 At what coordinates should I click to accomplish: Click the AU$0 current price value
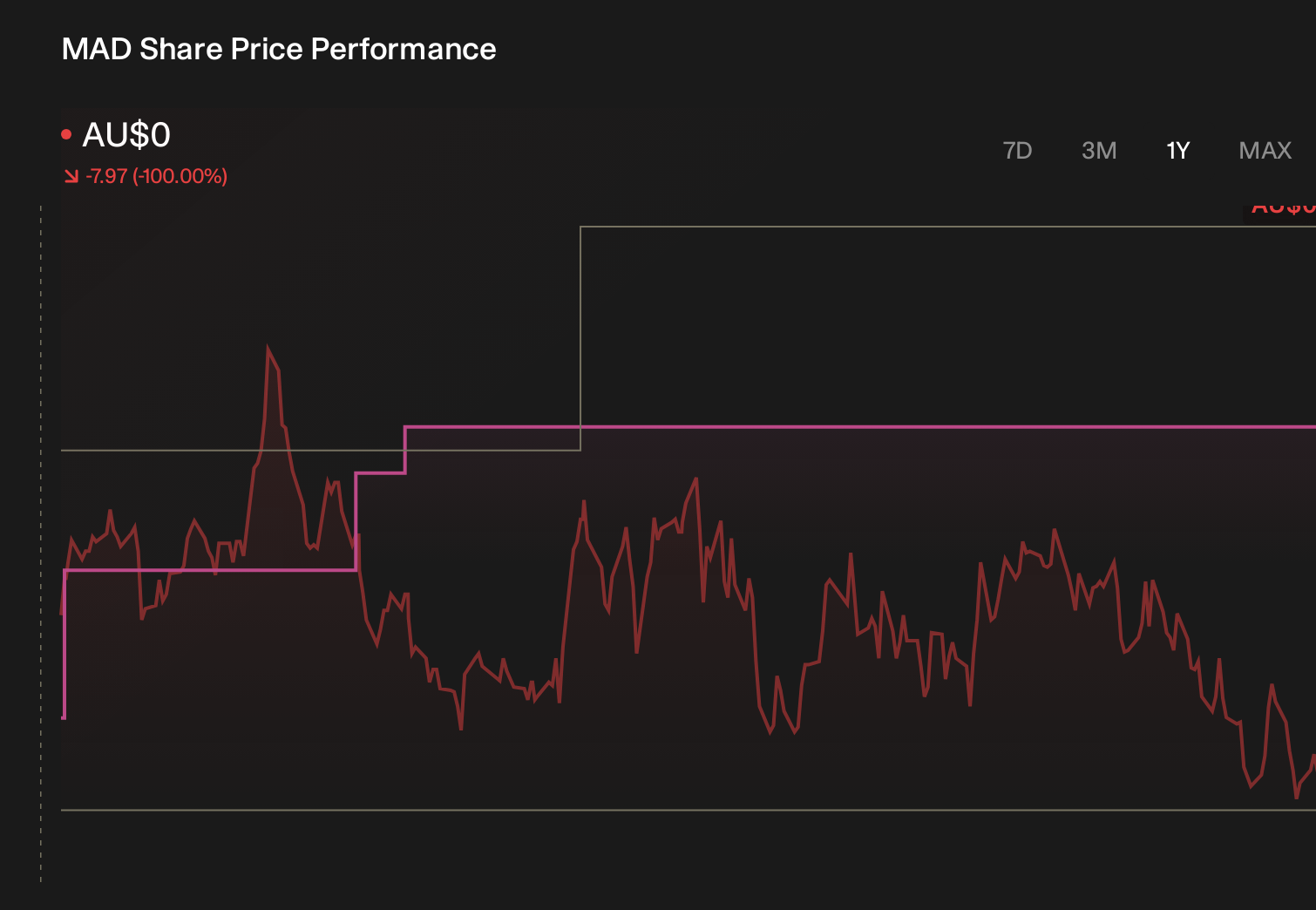point(126,135)
